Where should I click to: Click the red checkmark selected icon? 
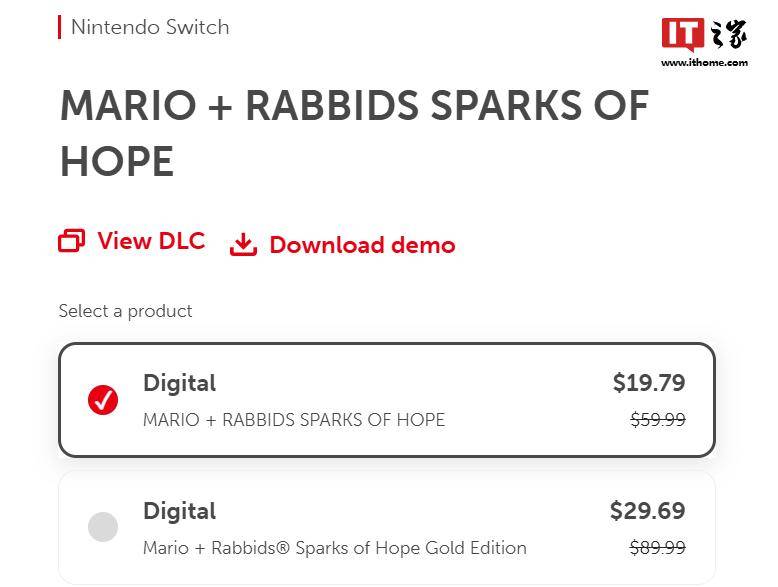tap(103, 399)
